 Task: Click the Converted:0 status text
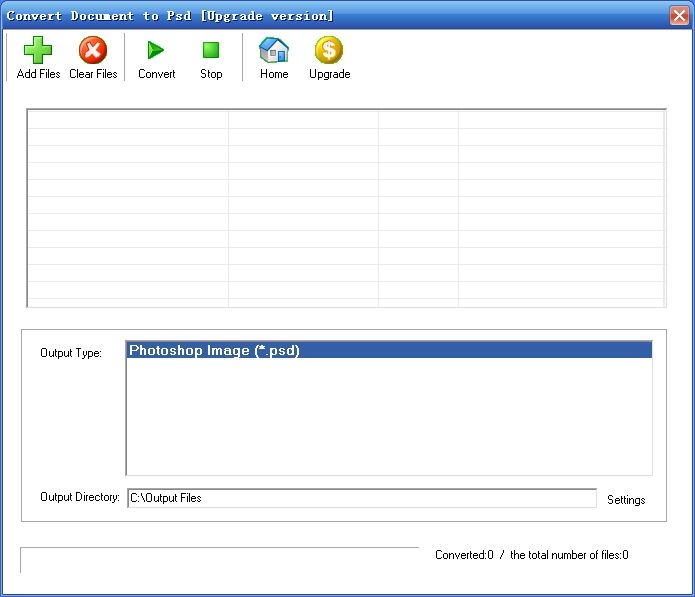pyautogui.click(x=464, y=555)
